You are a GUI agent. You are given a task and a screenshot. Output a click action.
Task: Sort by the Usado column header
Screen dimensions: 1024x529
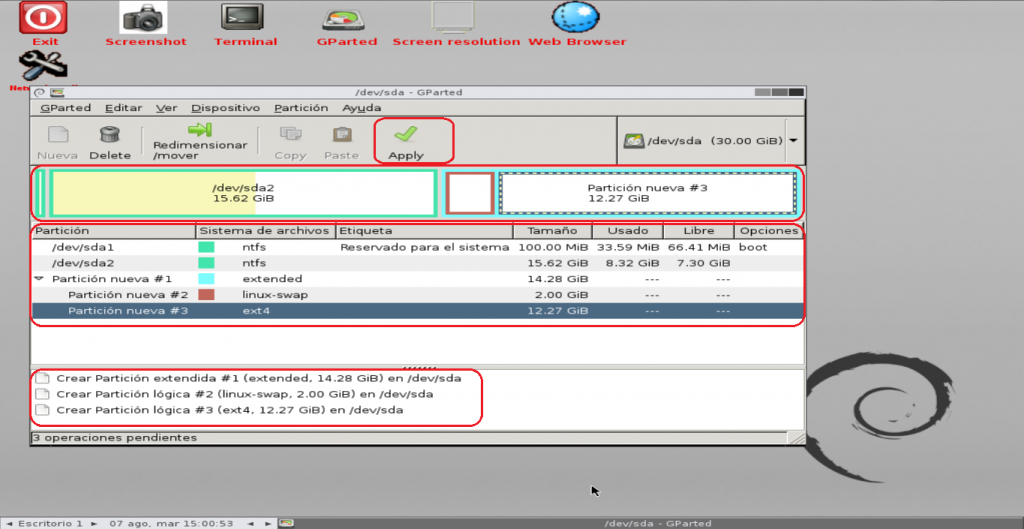click(x=628, y=231)
